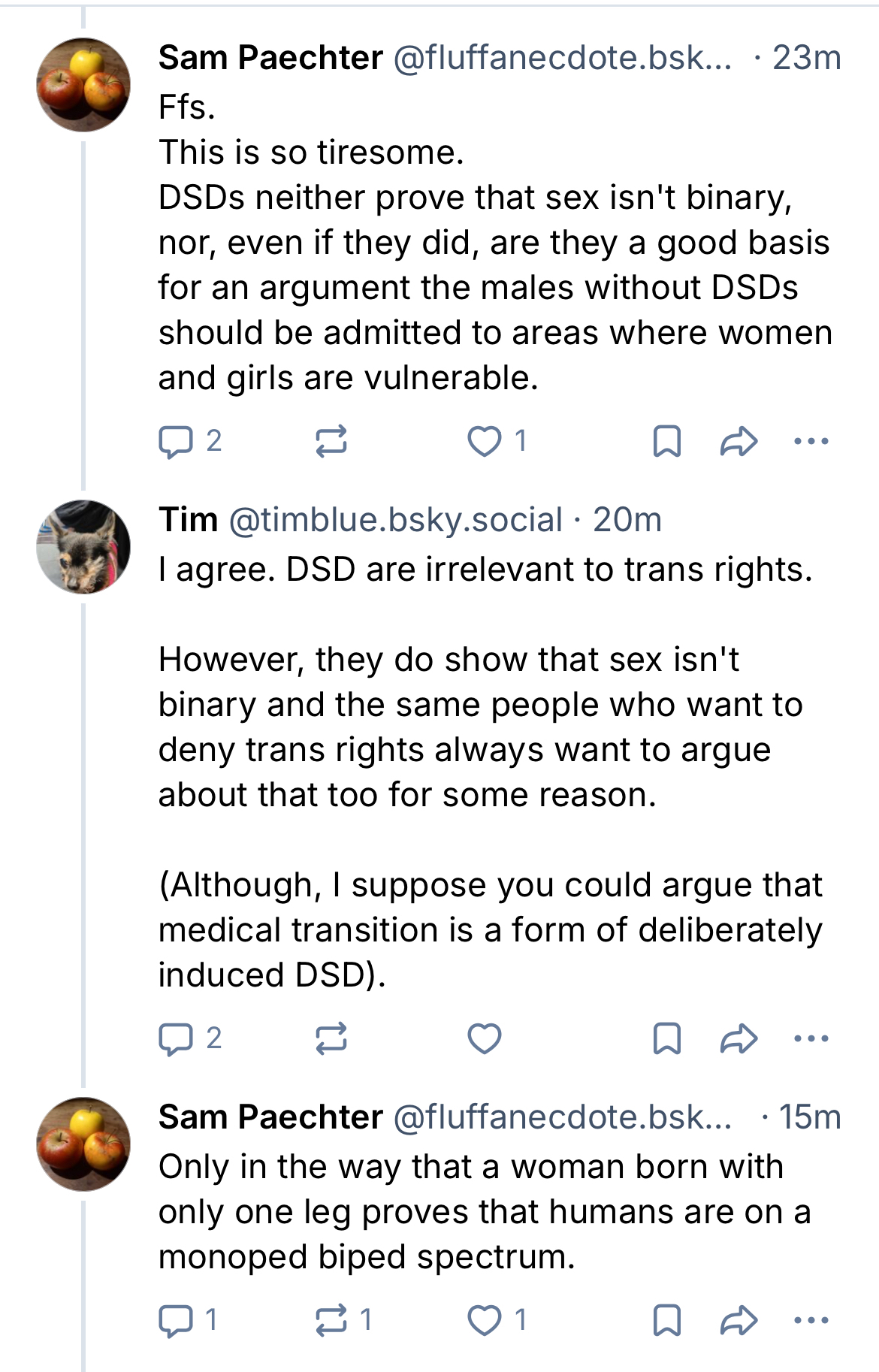The image size is (879, 1372).
Task: Repost Sam's 'This is so tiresome' post
Action: (331, 441)
